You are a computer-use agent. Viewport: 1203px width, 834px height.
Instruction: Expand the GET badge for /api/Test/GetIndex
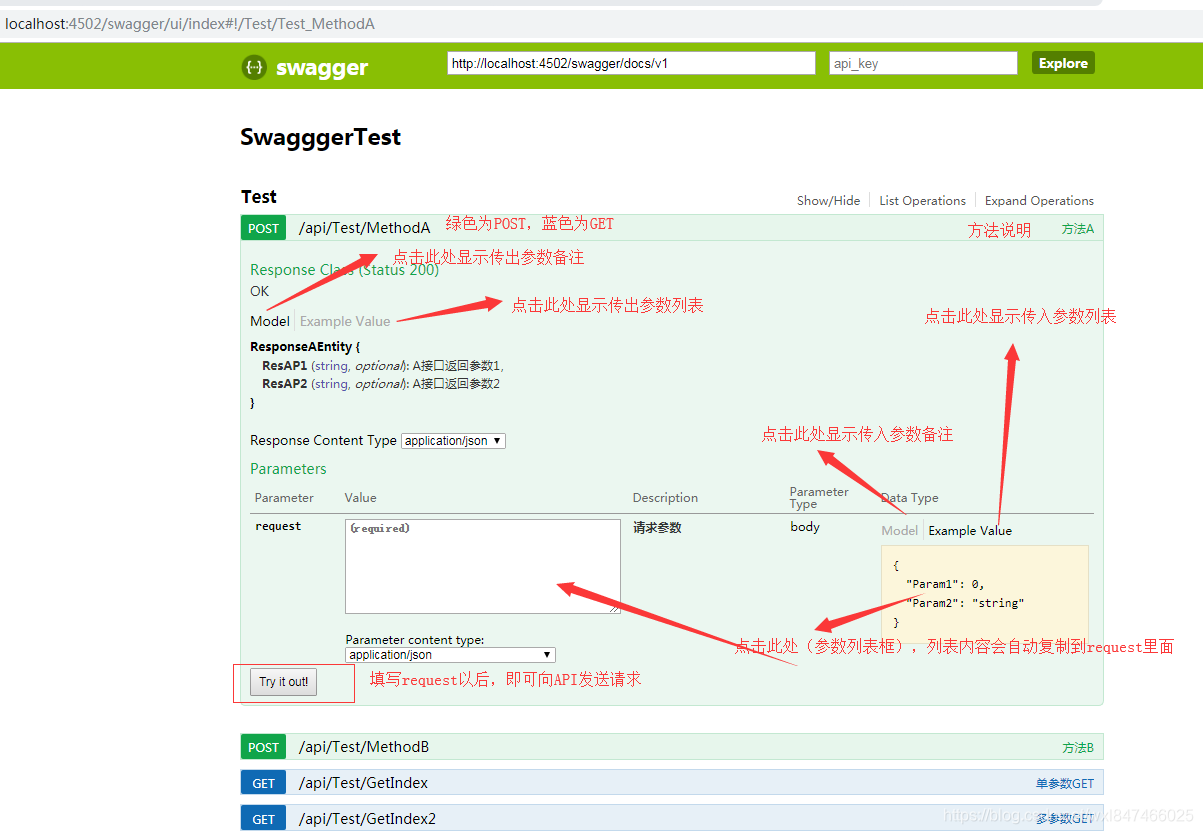pos(263,783)
